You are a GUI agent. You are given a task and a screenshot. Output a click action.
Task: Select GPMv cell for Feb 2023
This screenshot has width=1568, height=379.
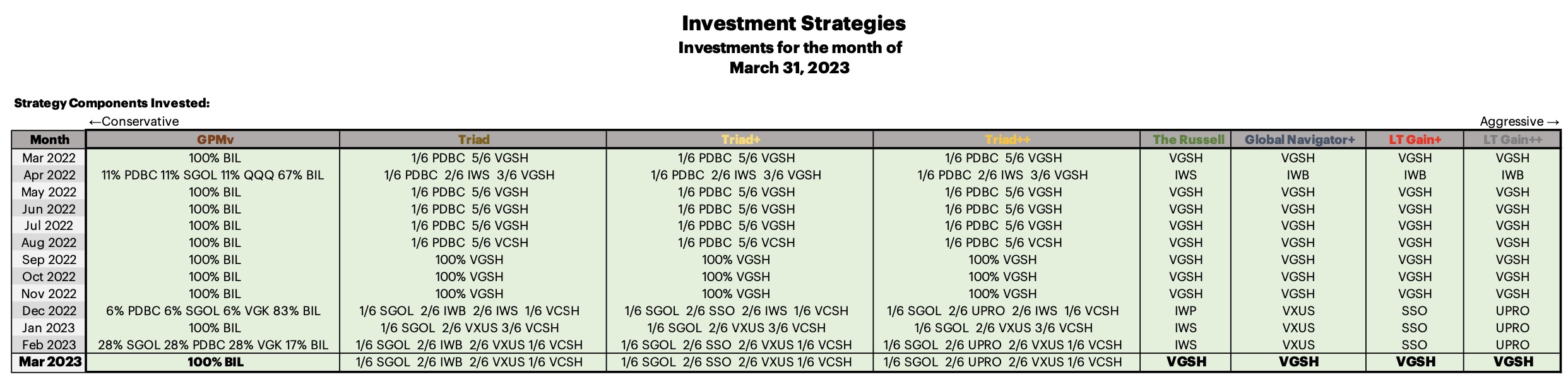tap(213, 345)
